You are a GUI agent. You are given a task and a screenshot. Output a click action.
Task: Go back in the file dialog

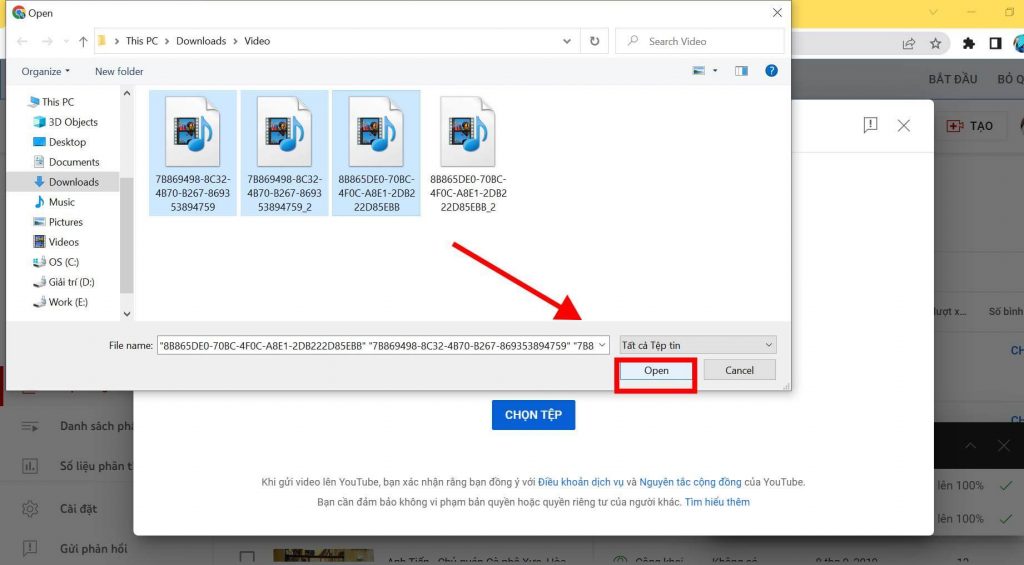[22, 41]
